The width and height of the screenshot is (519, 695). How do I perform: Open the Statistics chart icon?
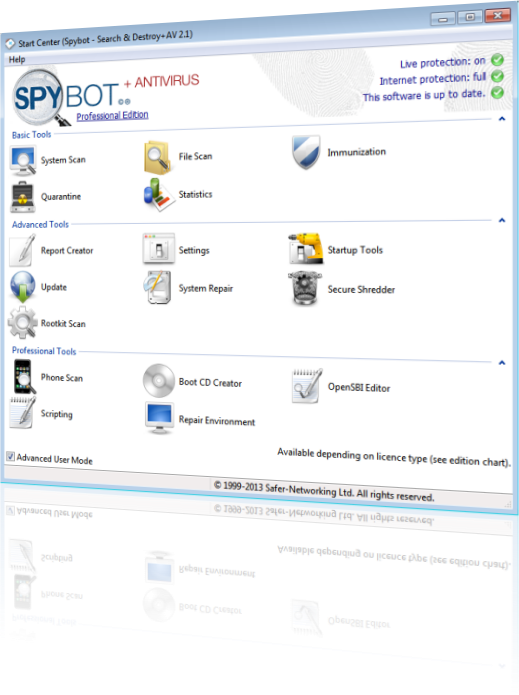(159, 195)
